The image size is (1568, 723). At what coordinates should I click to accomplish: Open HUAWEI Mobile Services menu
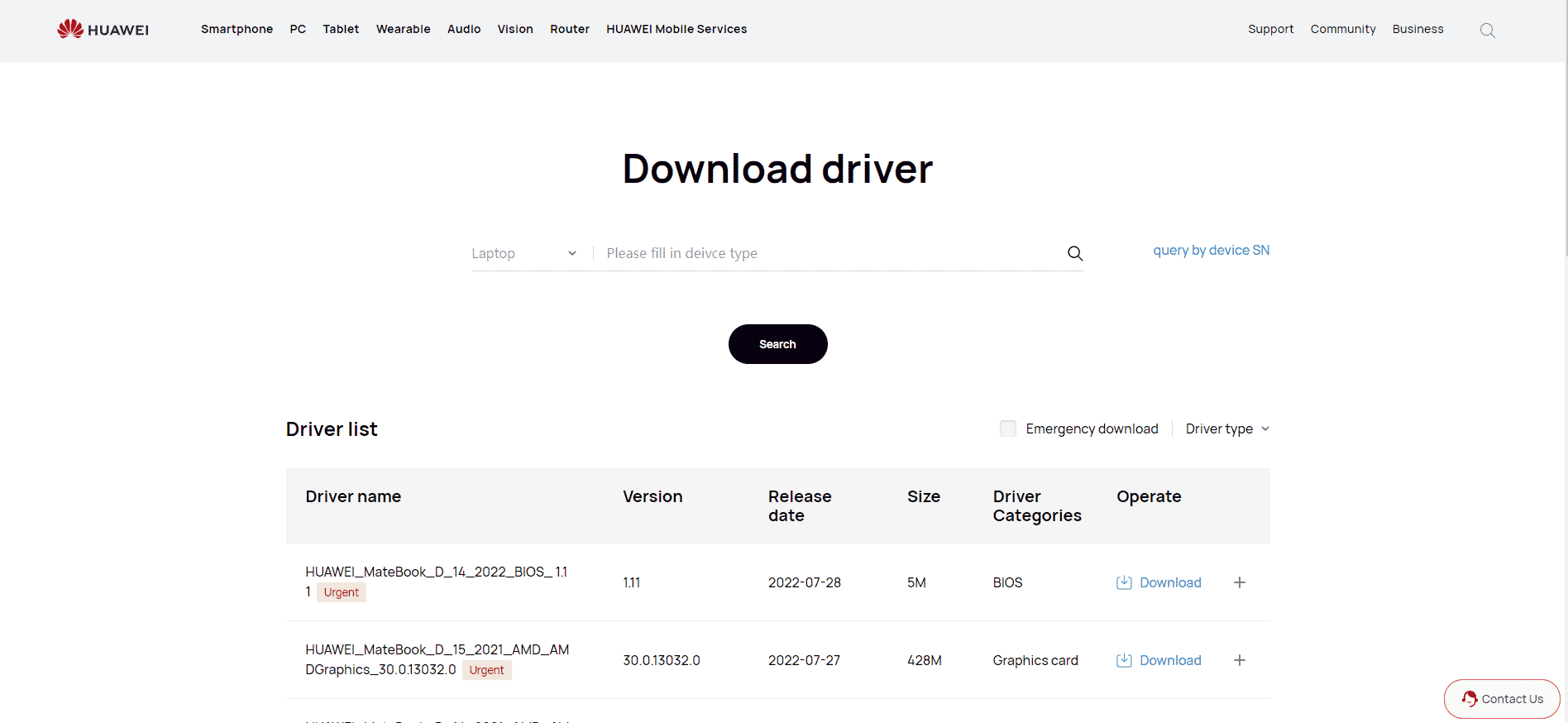[x=676, y=29]
